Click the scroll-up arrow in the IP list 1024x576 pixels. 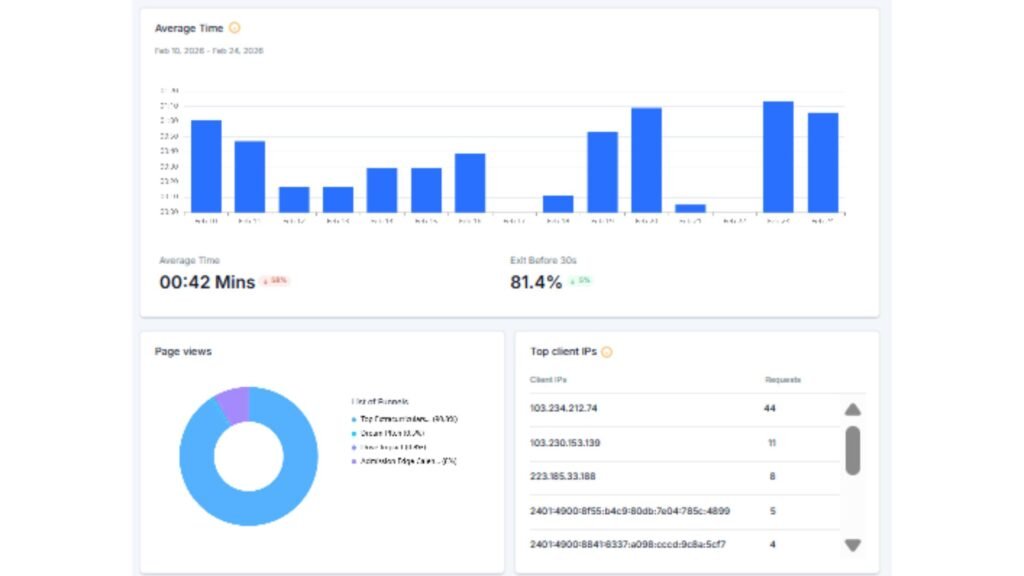(852, 408)
